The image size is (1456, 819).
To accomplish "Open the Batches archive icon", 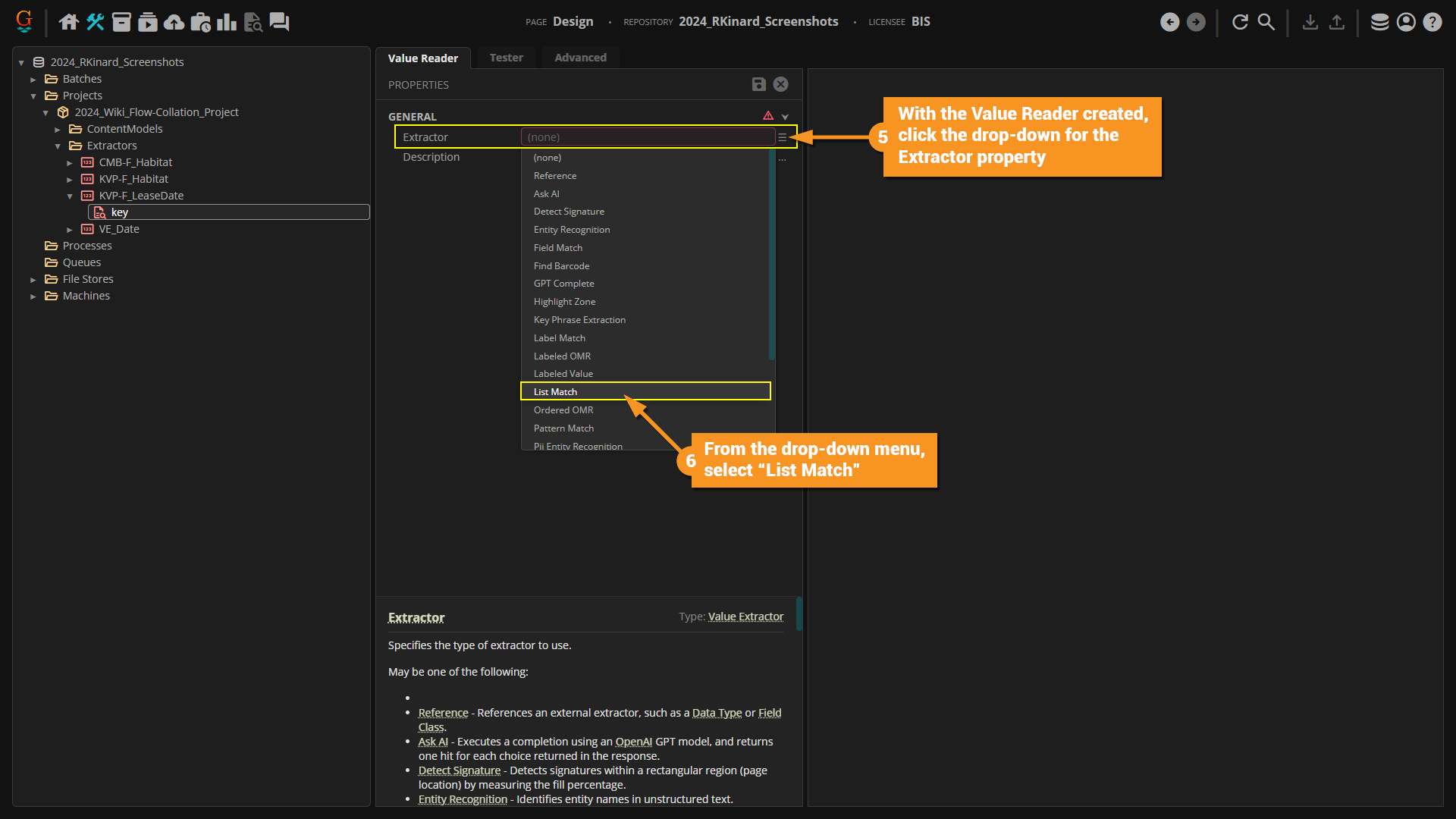I will pyautogui.click(x=121, y=22).
